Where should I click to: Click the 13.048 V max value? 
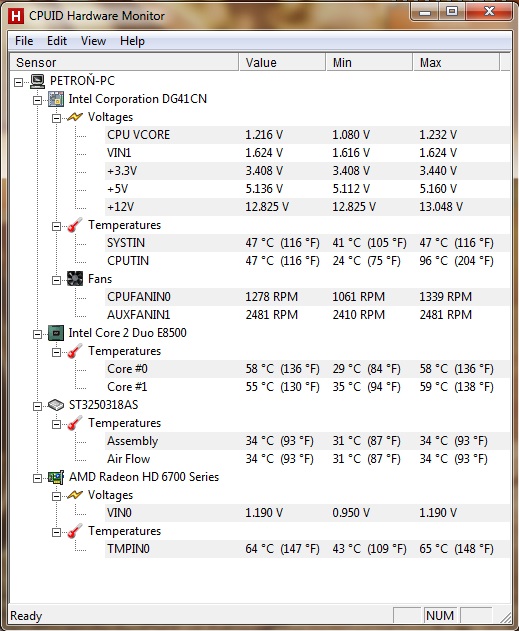[441, 207]
